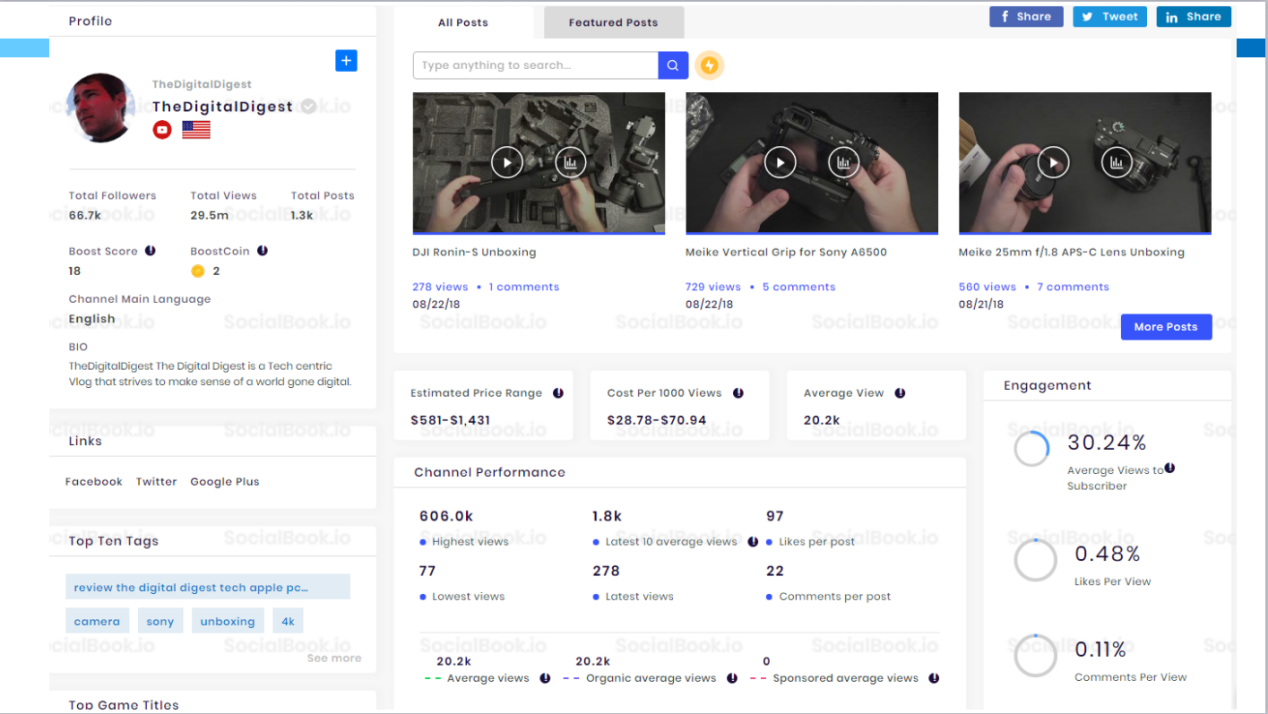Select the unboxing tag
The width and height of the screenshot is (1268, 714).
point(228,621)
